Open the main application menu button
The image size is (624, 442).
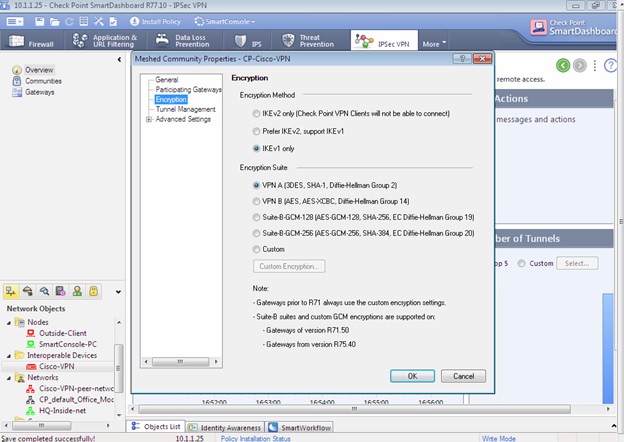pos(15,21)
